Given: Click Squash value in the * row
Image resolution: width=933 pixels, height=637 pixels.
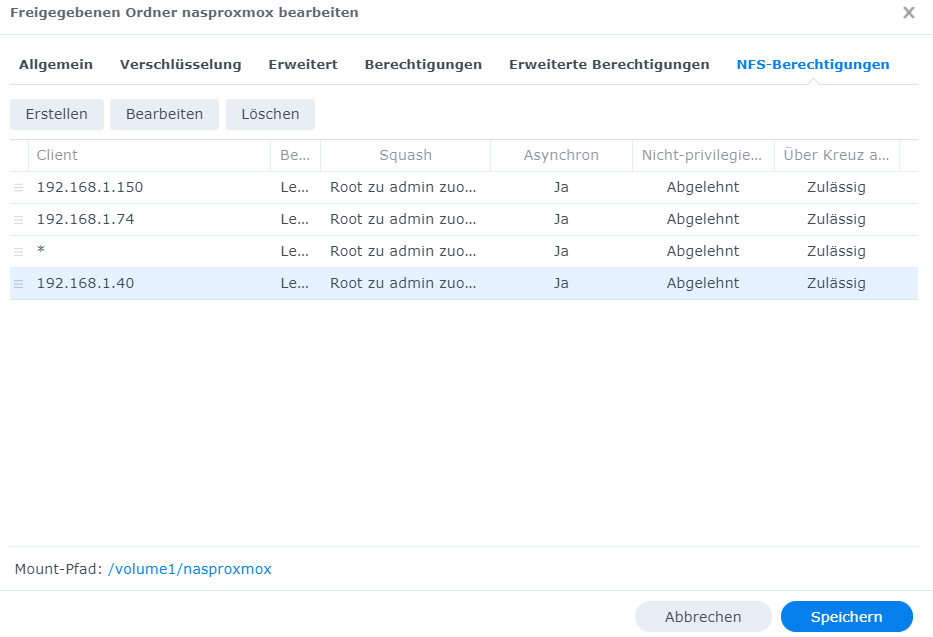Looking at the screenshot, I should click(x=403, y=252).
